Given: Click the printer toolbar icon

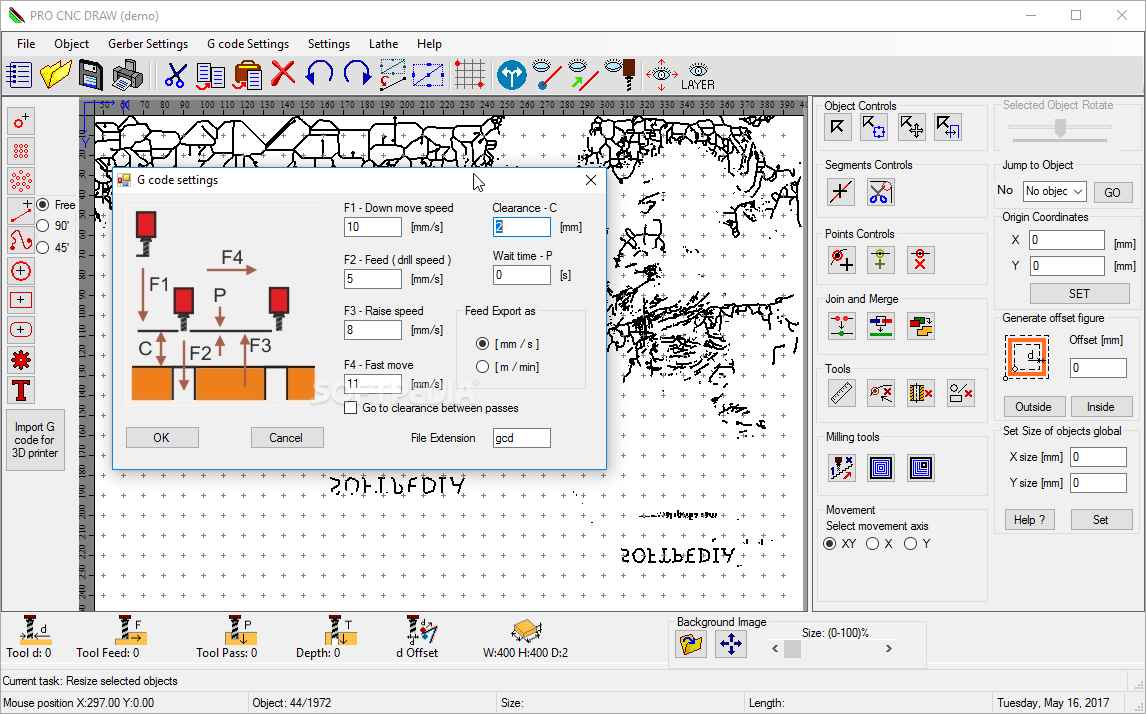Looking at the screenshot, I should pyautogui.click(x=128, y=75).
